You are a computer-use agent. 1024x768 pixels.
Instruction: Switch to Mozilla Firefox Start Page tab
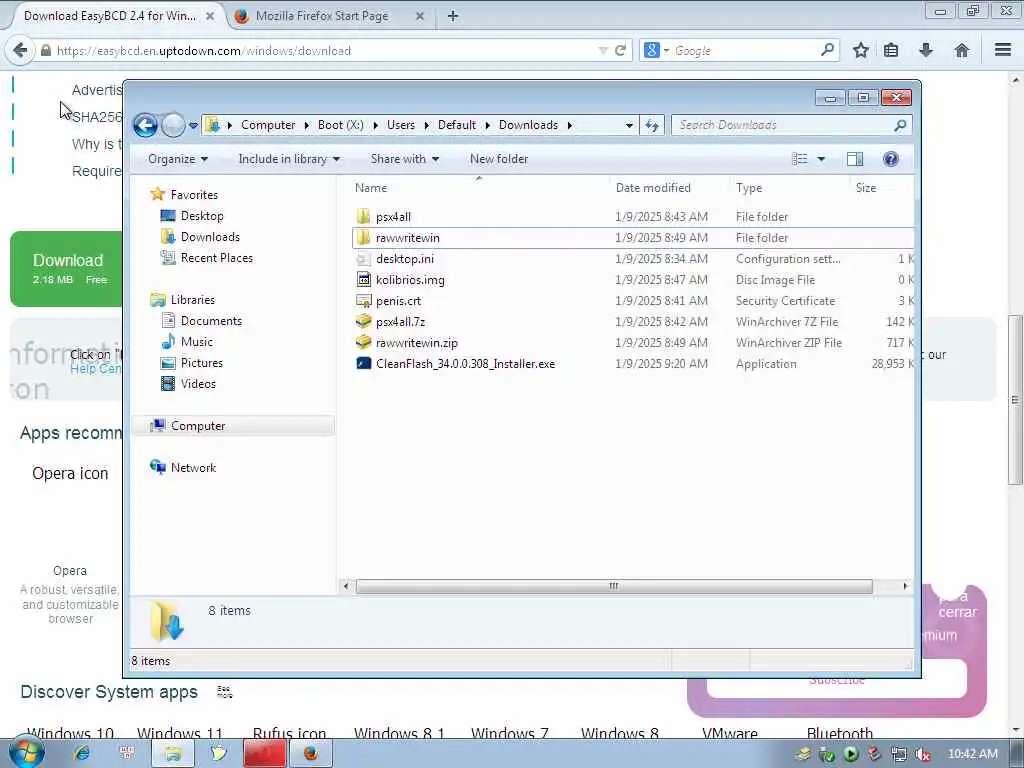[x=322, y=16]
